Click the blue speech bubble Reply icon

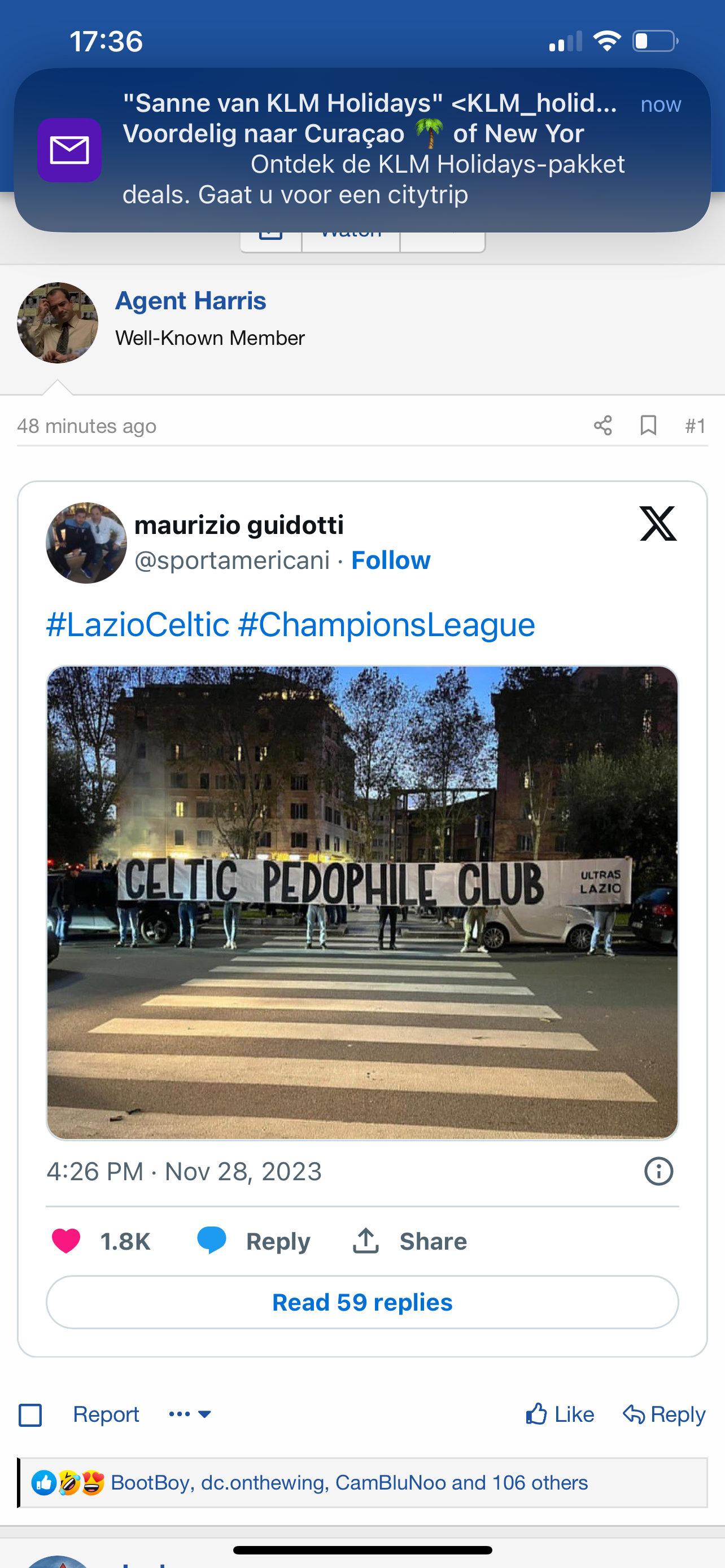[212, 1241]
